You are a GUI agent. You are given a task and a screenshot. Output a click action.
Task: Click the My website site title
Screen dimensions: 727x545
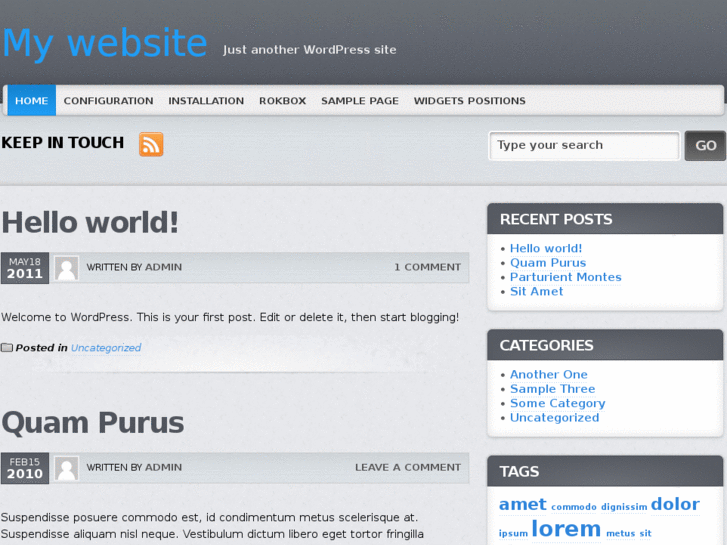(105, 43)
